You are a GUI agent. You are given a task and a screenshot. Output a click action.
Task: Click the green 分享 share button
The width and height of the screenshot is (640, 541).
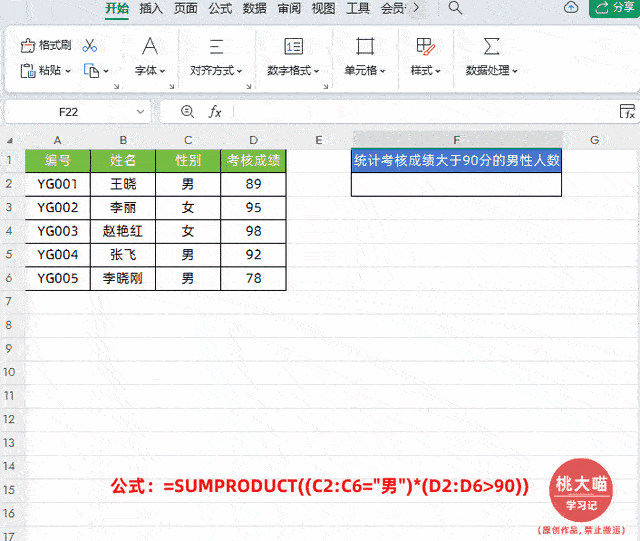coord(614,8)
